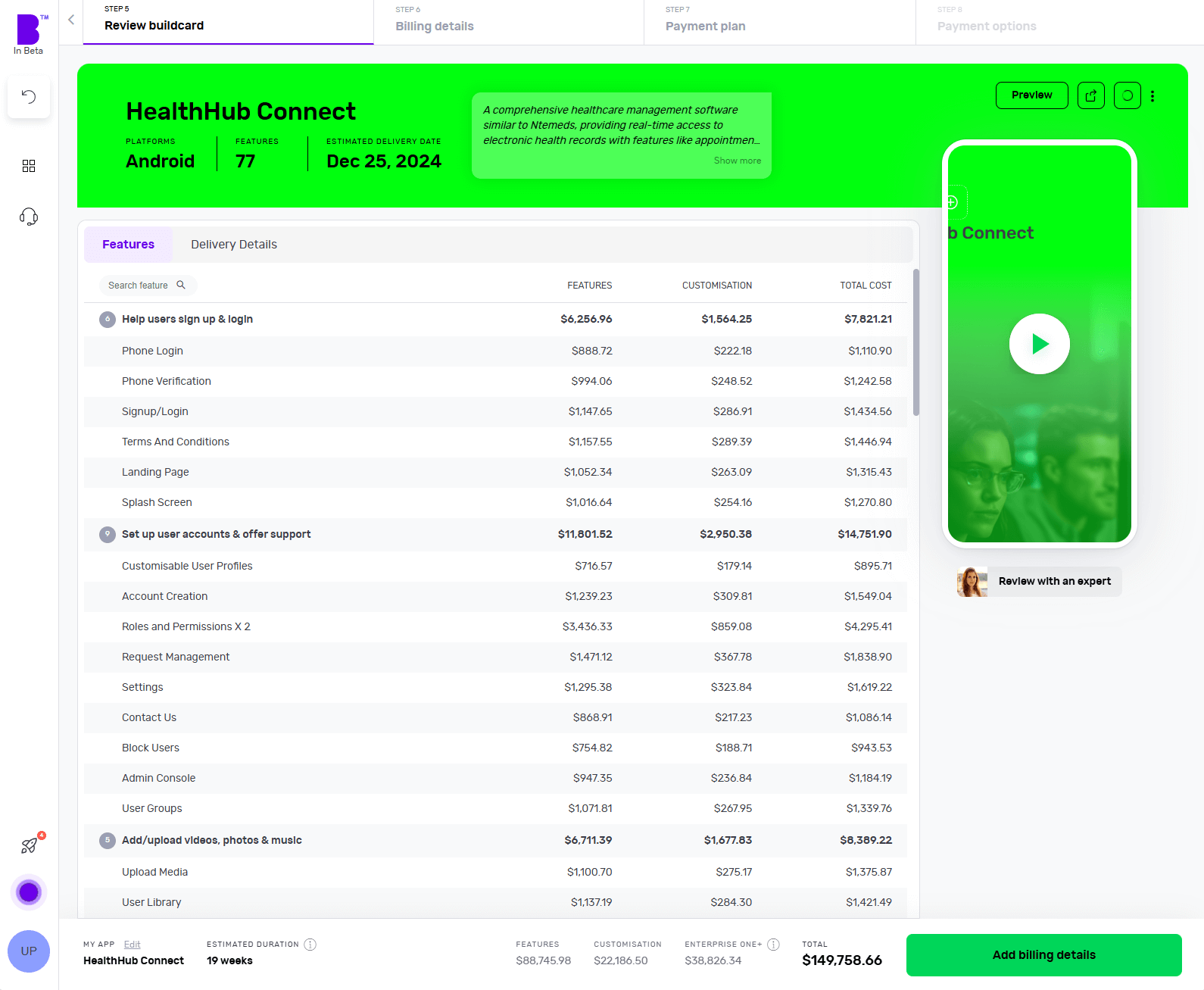This screenshot has width=1204, height=990.
Task: Select the User Library feature row
Action: (495, 902)
